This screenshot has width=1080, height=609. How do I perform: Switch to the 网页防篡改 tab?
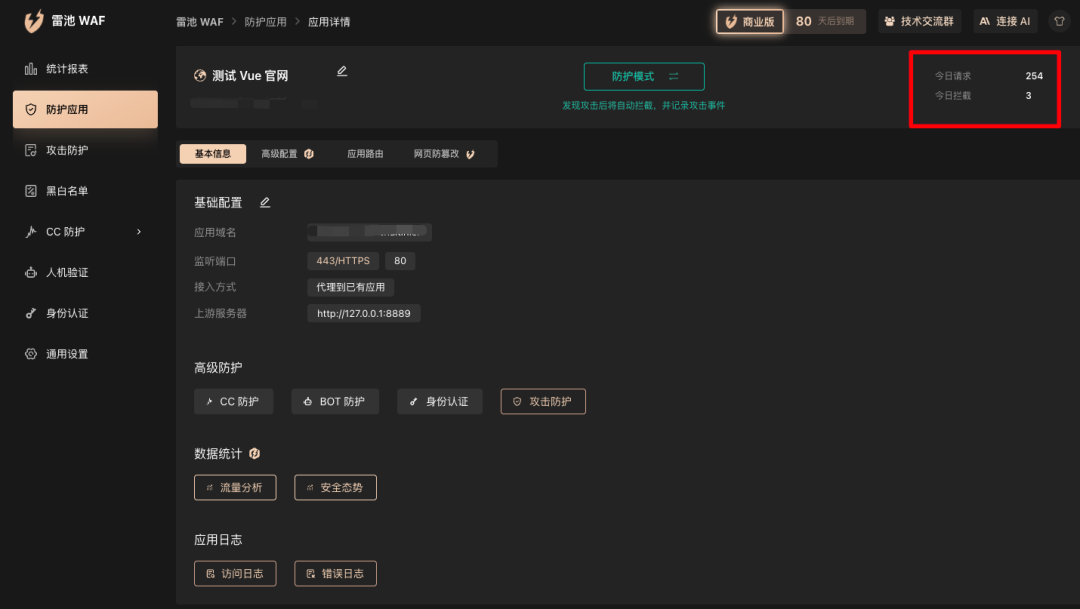point(444,154)
